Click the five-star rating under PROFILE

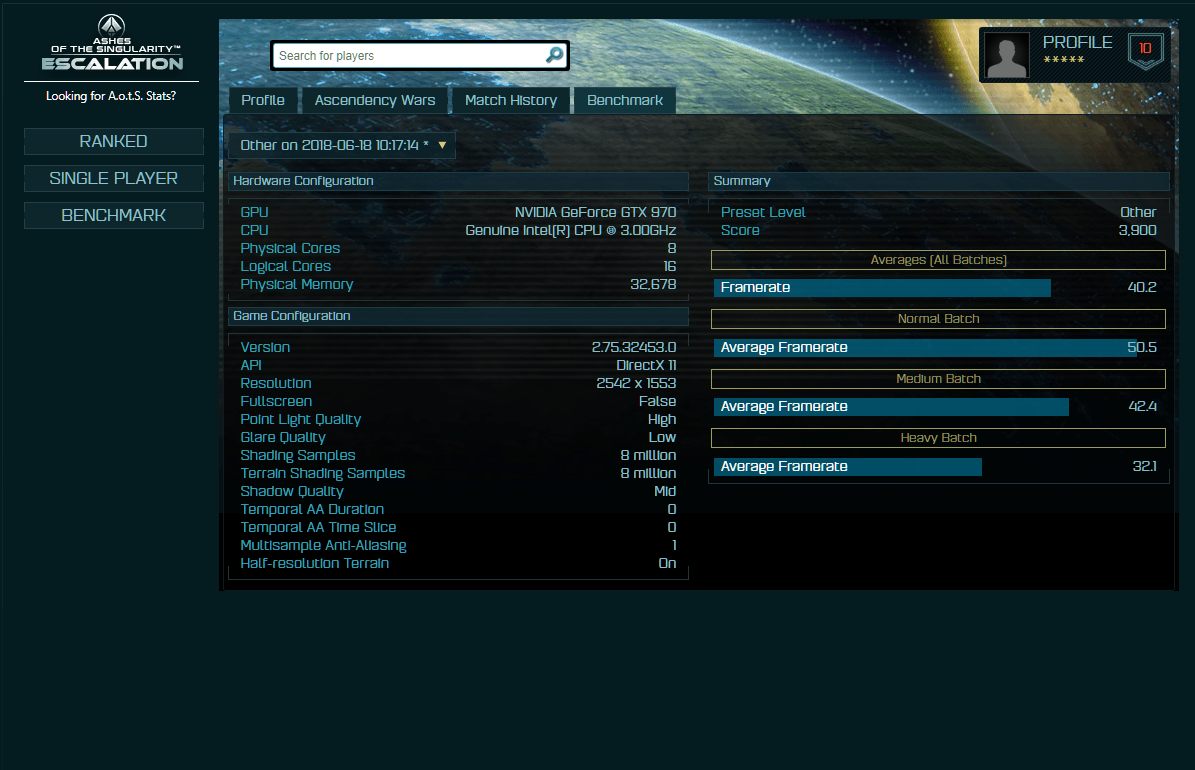coord(1063,61)
